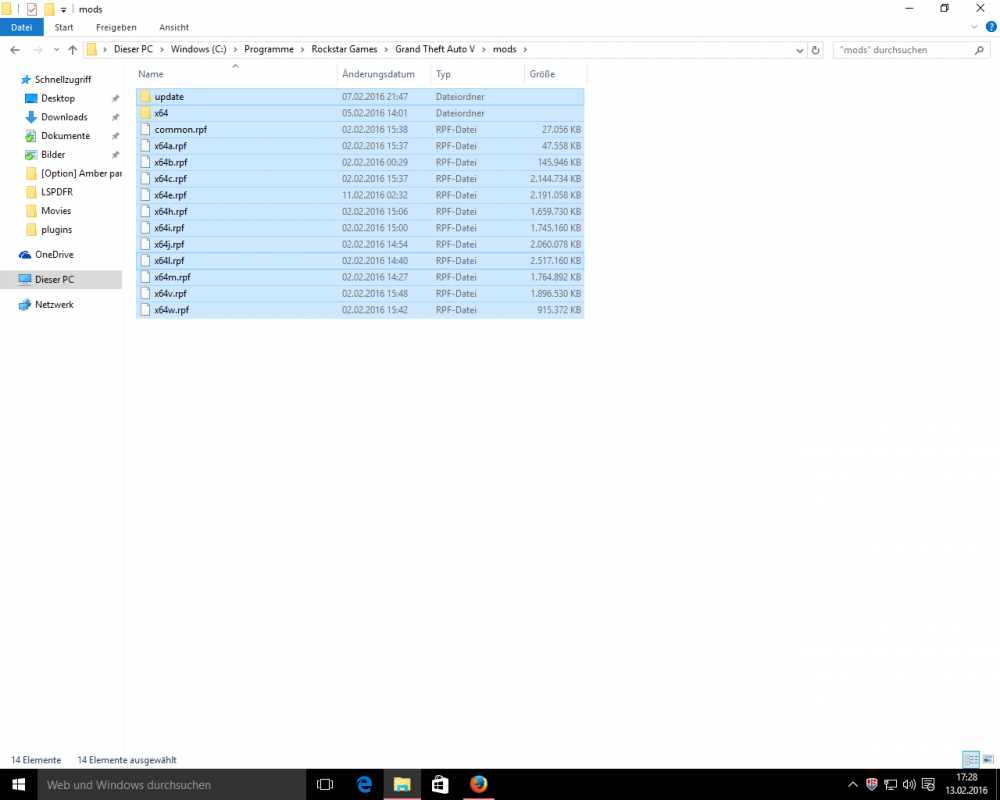
Task: Select the x64h.rpf file
Action: pos(360,212)
